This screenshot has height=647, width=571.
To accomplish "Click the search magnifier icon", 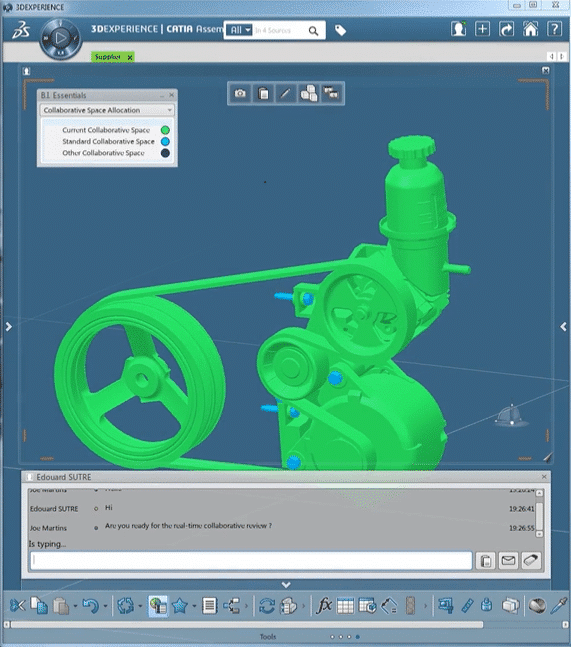I will point(314,31).
